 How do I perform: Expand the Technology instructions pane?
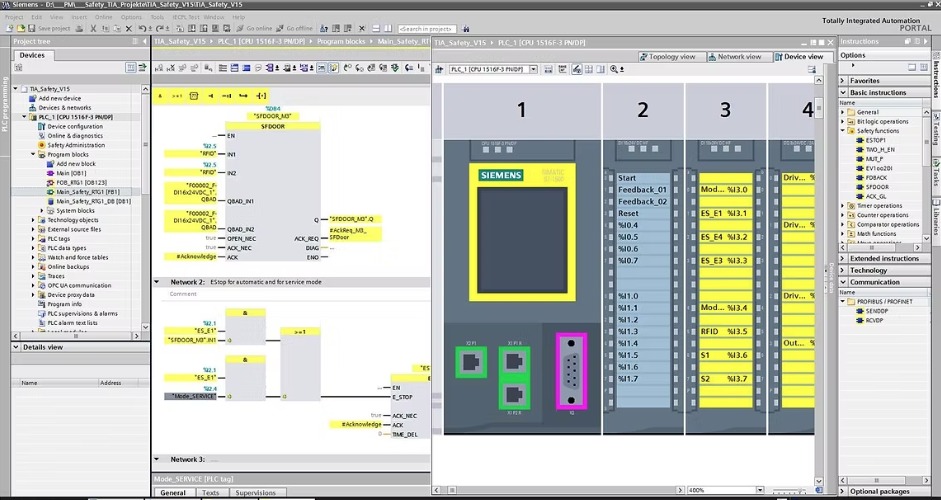click(x=843, y=270)
